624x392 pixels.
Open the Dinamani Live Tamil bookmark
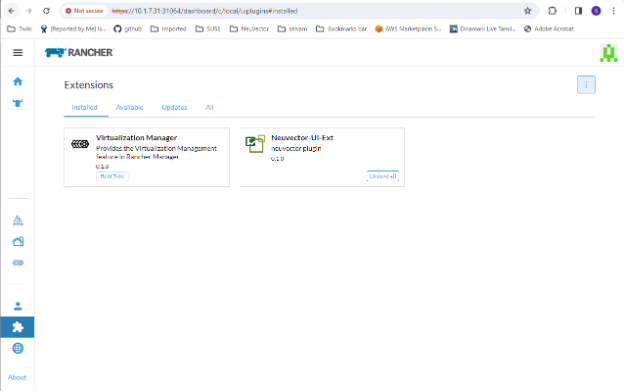pos(482,29)
